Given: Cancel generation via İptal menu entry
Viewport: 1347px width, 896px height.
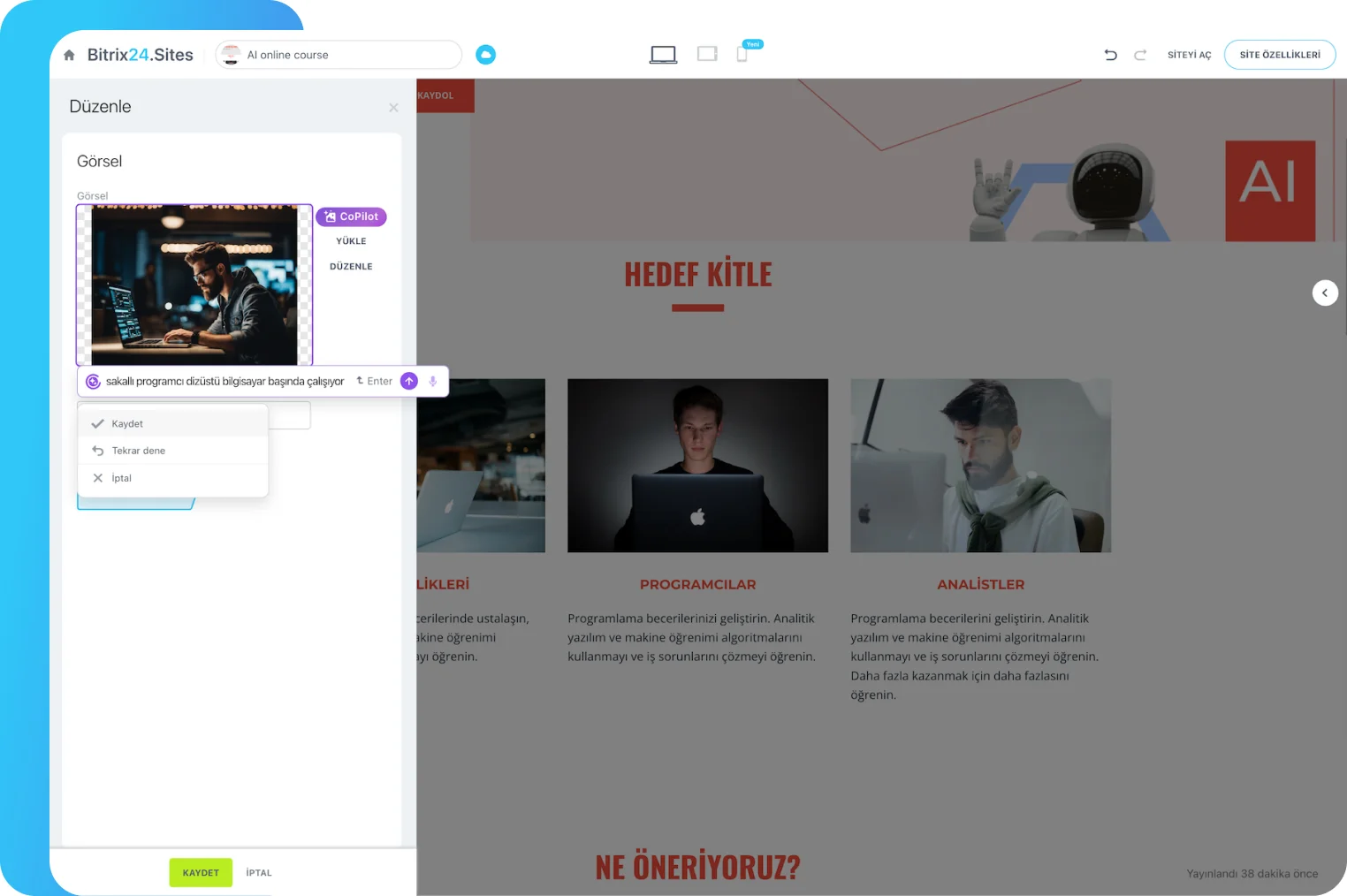Looking at the screenshot, I should pos(121,478).
